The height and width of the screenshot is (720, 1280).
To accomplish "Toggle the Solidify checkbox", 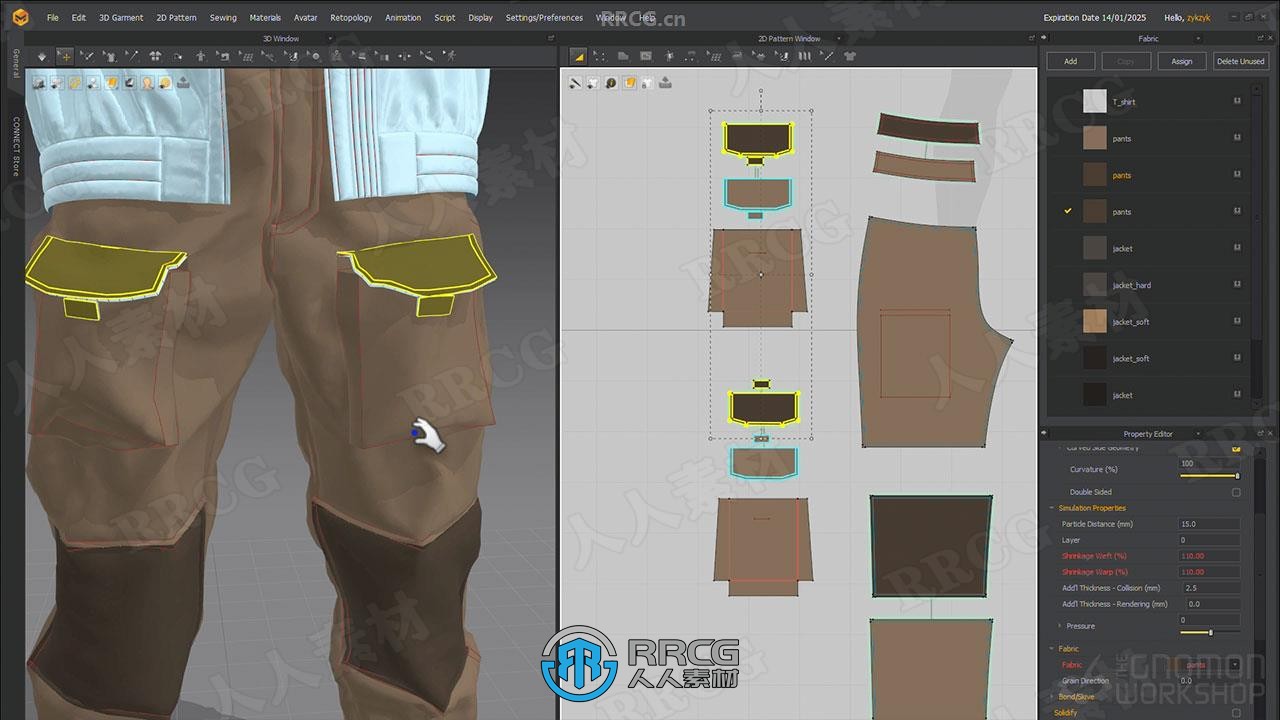I will [x=1236, y=713].
